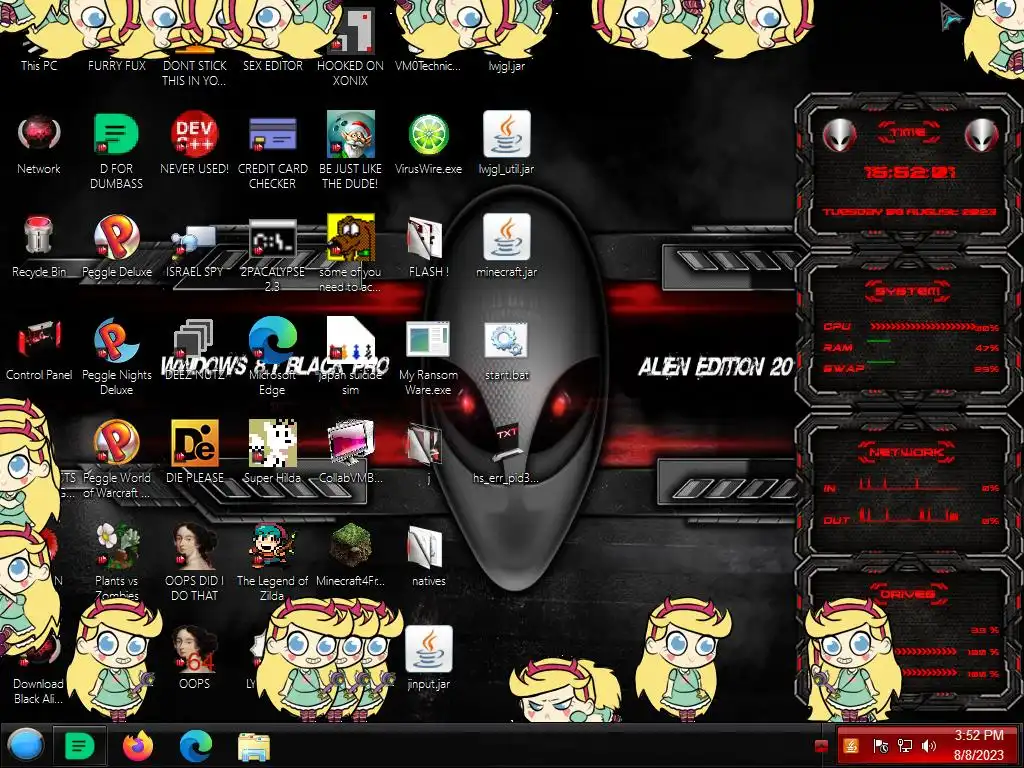This screenshot has width=1024, height=768.
Task: Open File Explorer from the taskbar
Action: 254,747
